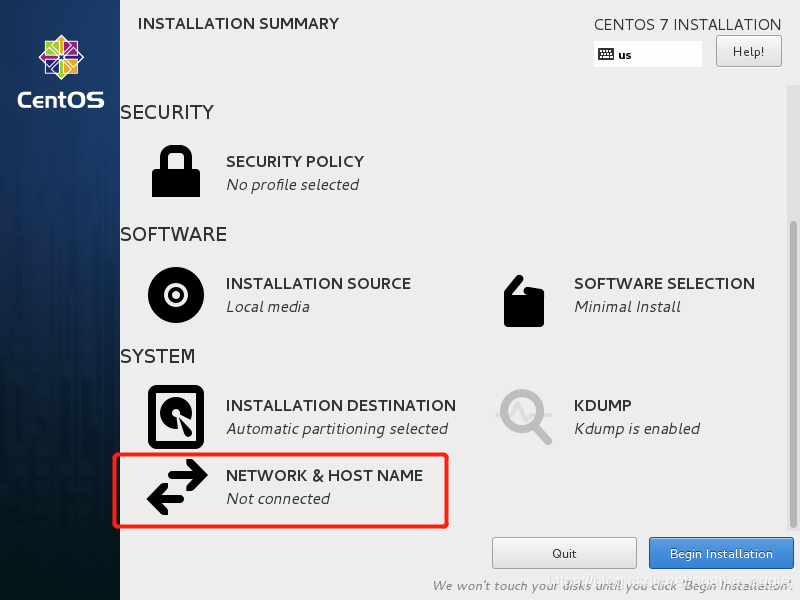Click the keyboard layout icon

click(x=606, y=54)
